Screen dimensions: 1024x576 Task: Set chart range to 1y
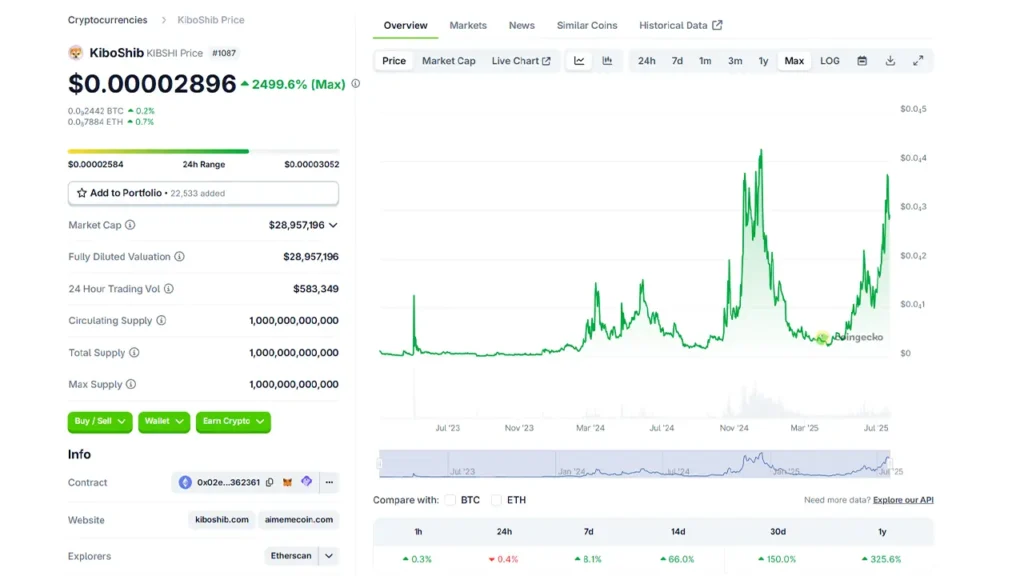[x=763, y=61]
